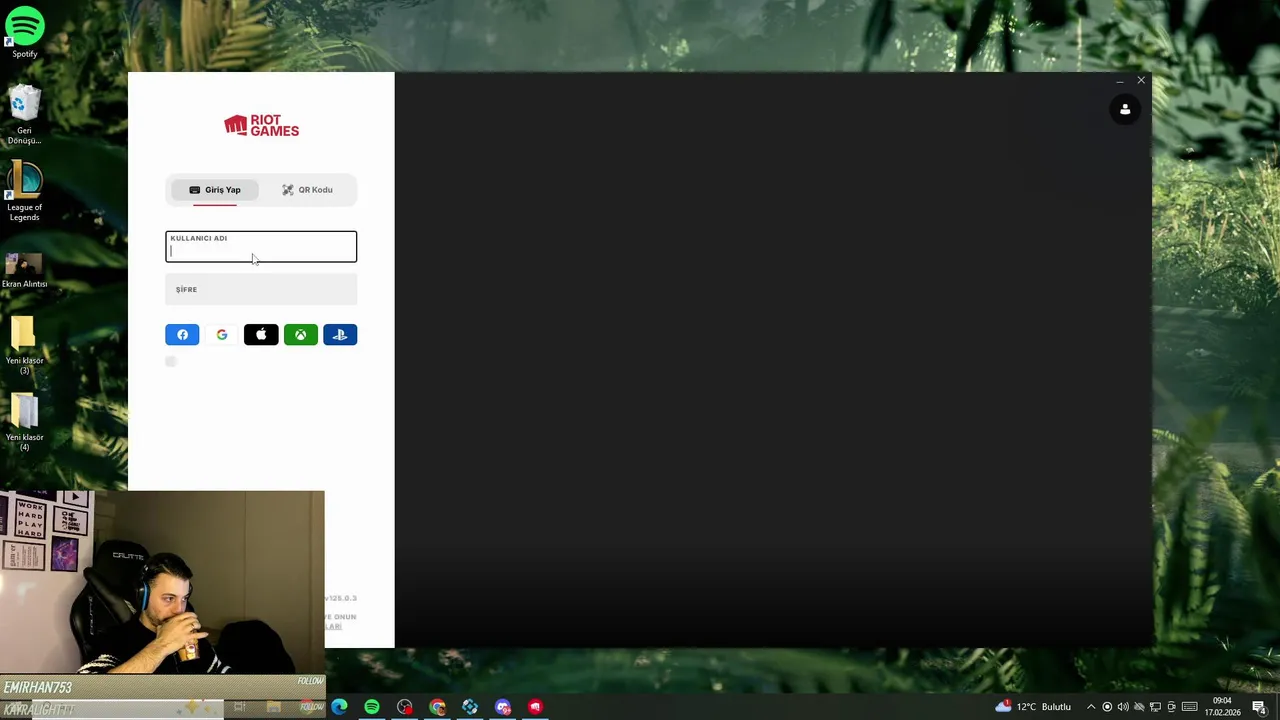
Task: Switch to the Giriş Yap tab
Action: pos(215,190)
